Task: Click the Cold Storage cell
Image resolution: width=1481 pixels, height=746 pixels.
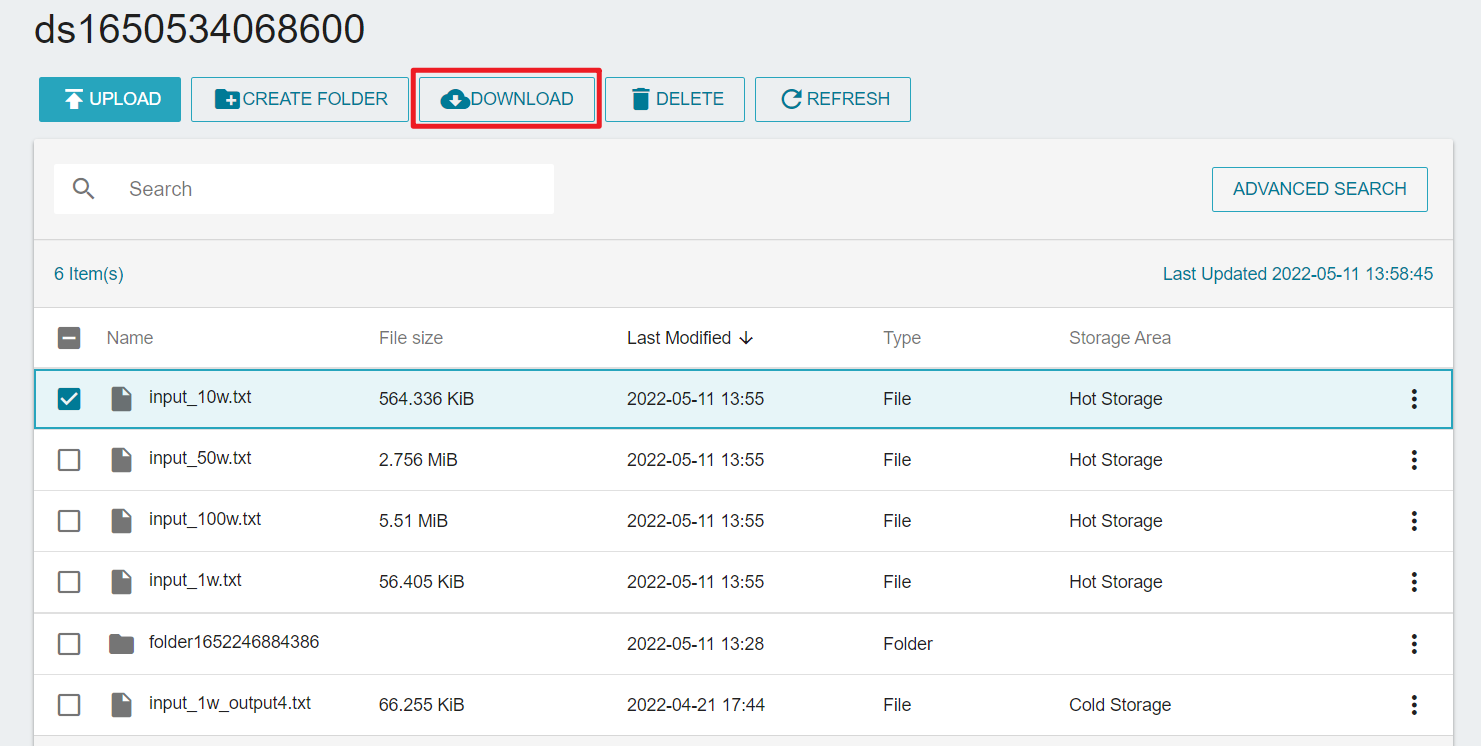Action: click(x=1120, y=705)
